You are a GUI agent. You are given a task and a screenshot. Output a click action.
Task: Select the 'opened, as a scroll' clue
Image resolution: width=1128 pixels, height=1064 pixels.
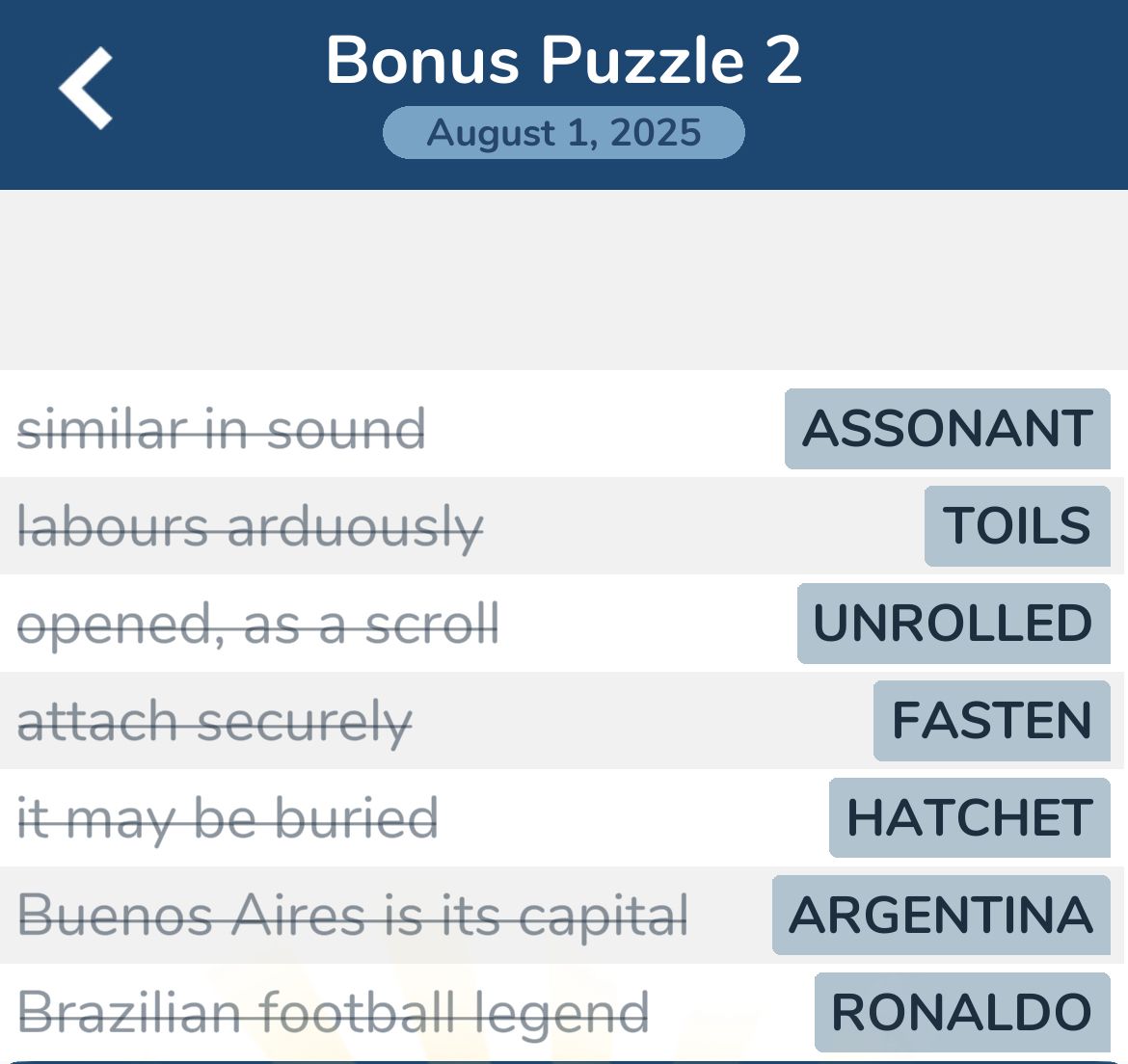tap(258, 625)
